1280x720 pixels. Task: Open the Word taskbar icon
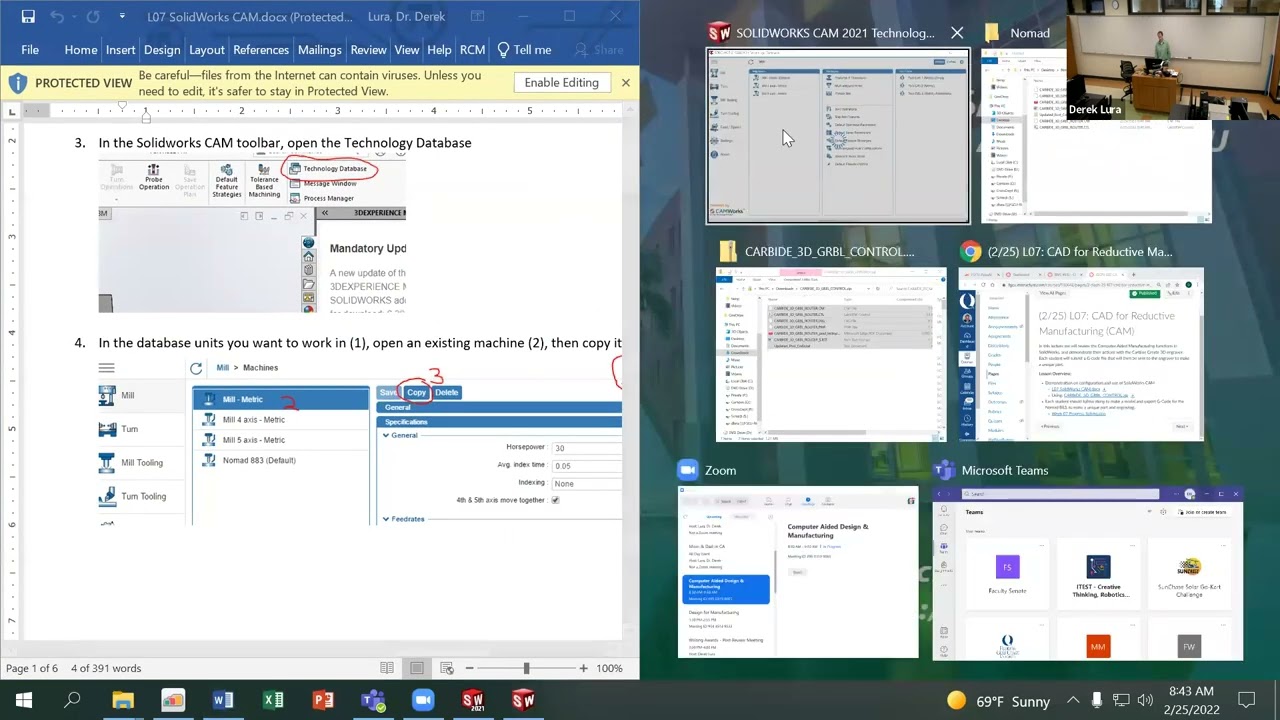pyautogui.click(x=223, y=700)
